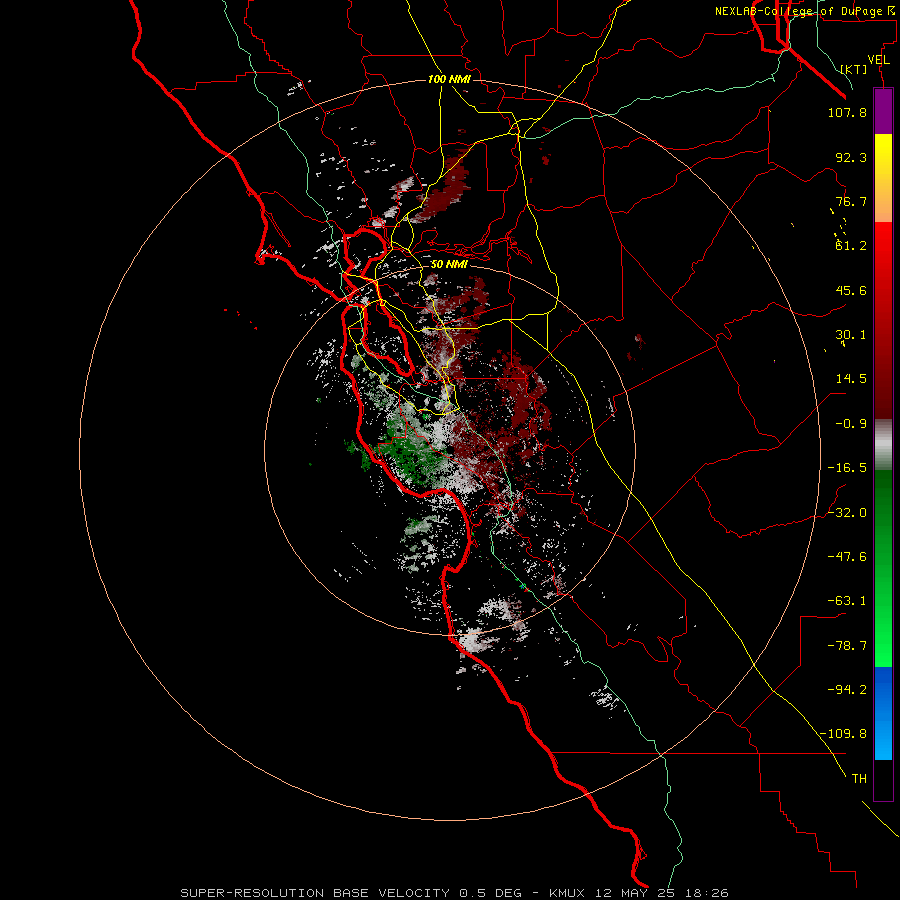Viewport: 900px width, 900px height.
Task: Click the NEXLAB-College of DuPage label
Action: click(807, 11)
